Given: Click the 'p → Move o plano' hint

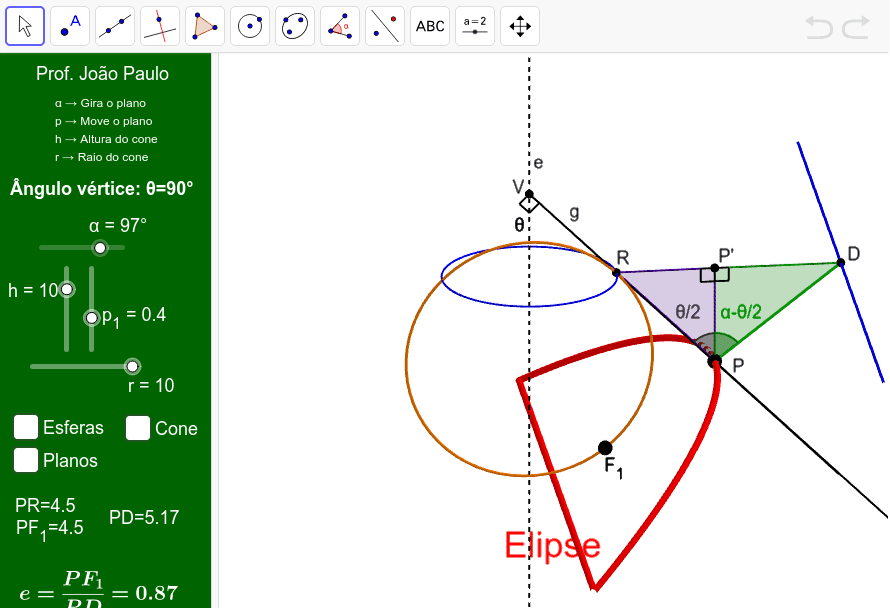Looking at the screenshot, I should tap(103, 121).
